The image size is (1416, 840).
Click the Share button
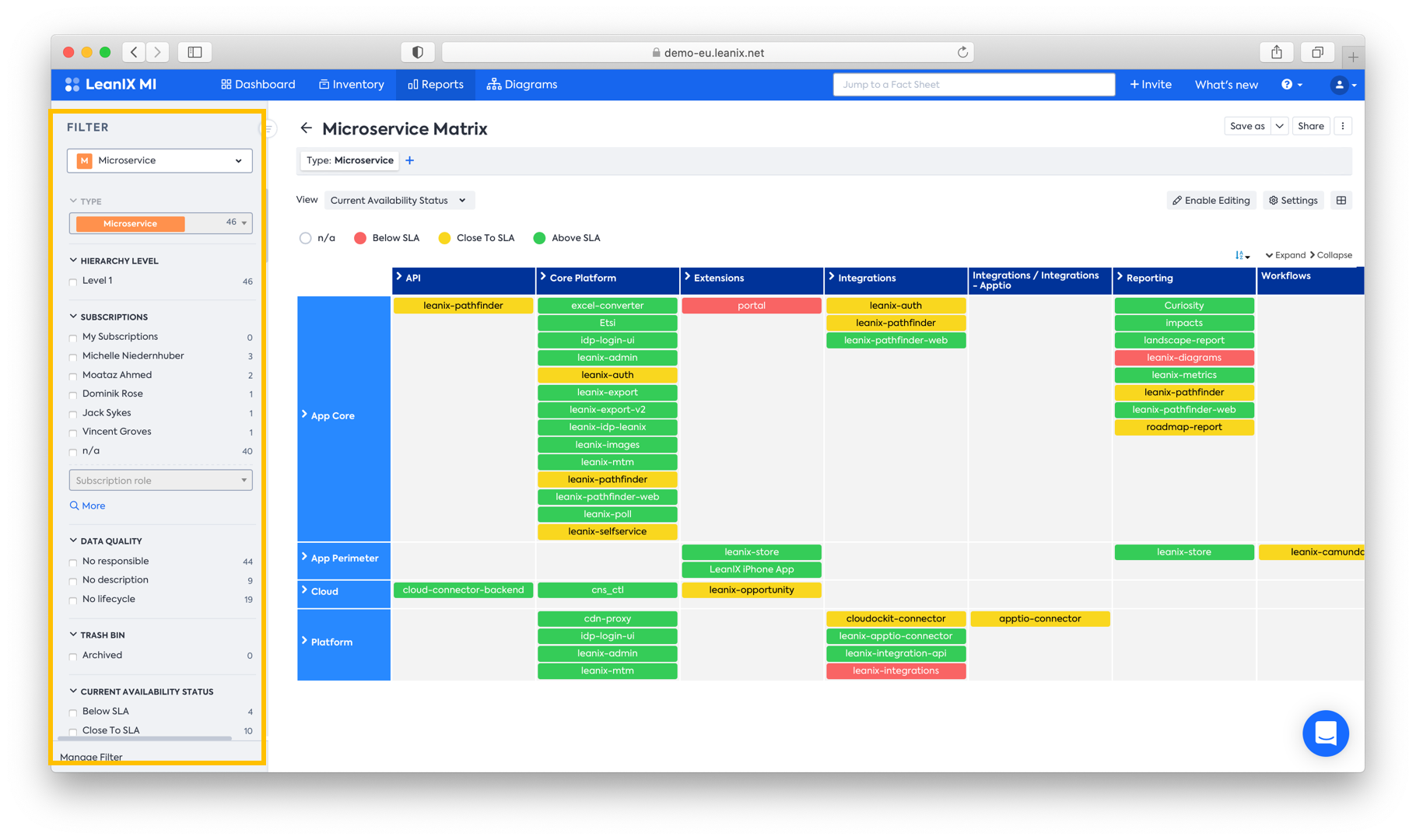click(1311, 126)
